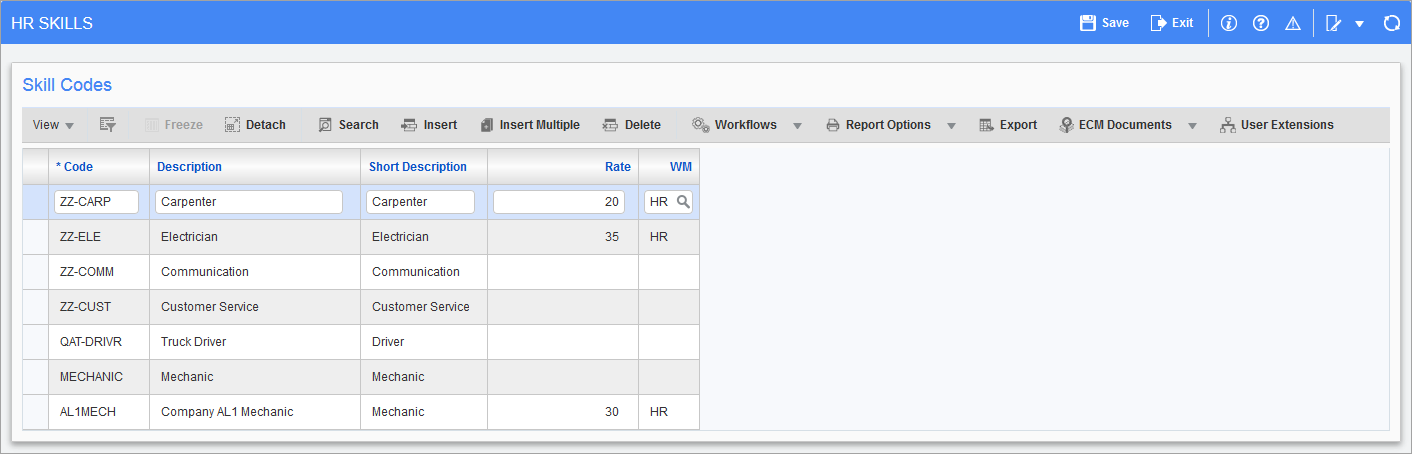Click the Detach toolbar button
The width and height of the screenshot is (1412, 454).
255,125
